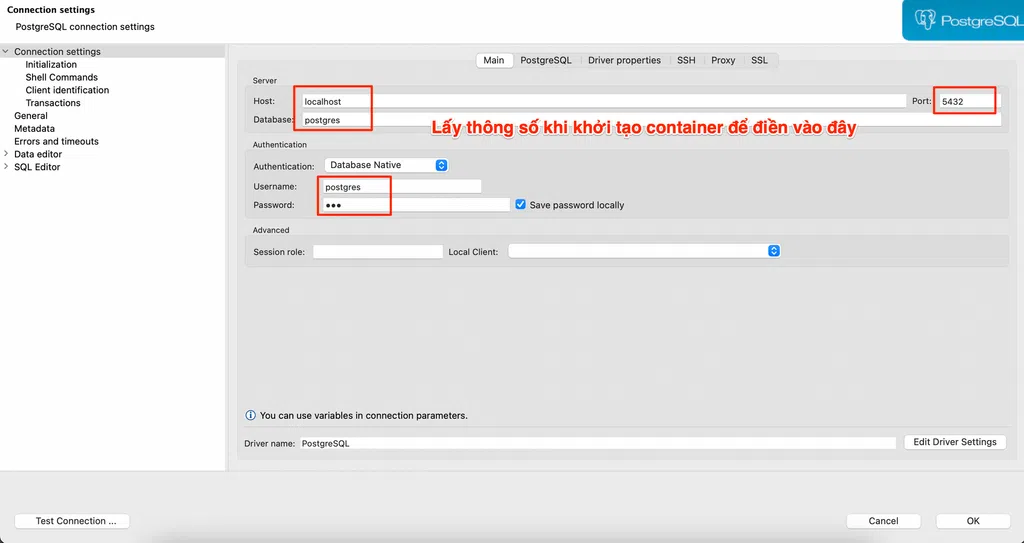Click the PostgreSQL connection settings subtitle
The image size is (1024, 543).
pyautogui.click(x=85, y=27)
